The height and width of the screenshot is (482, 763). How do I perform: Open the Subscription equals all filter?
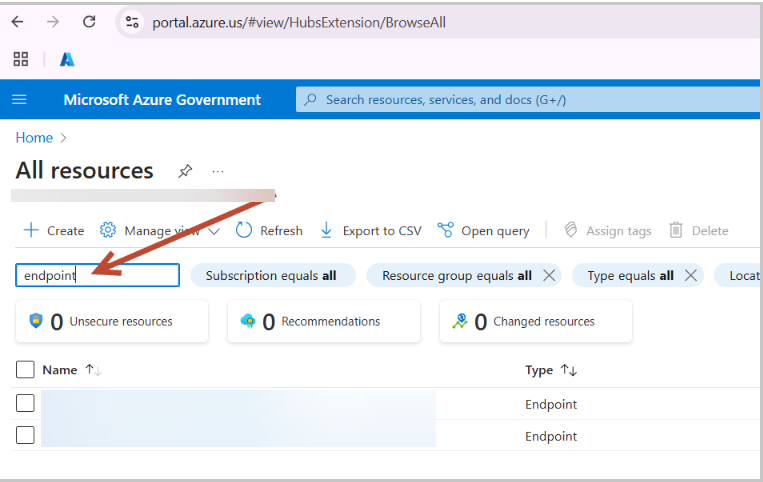click(272, 276)
